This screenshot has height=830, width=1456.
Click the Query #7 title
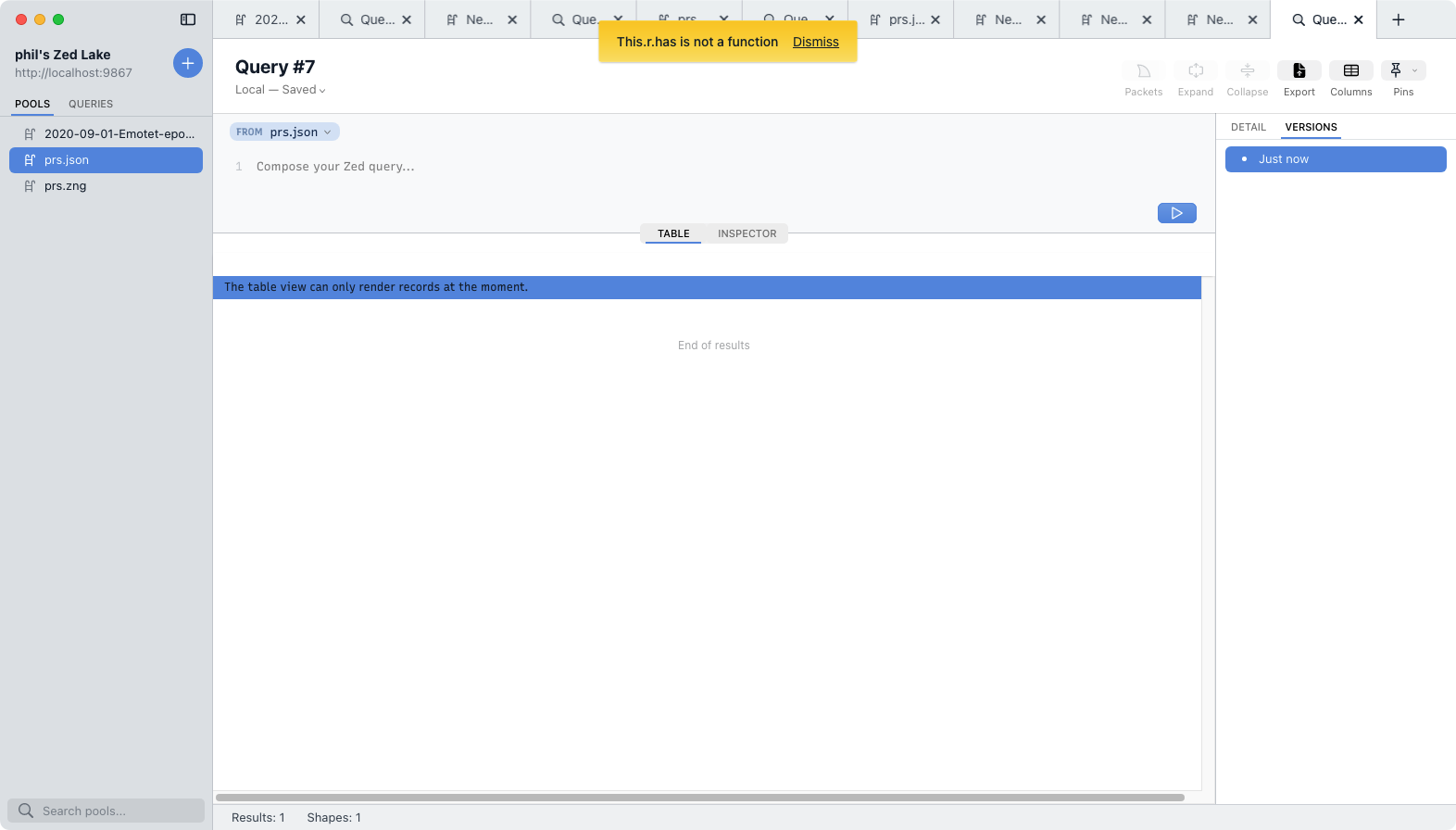275,67
